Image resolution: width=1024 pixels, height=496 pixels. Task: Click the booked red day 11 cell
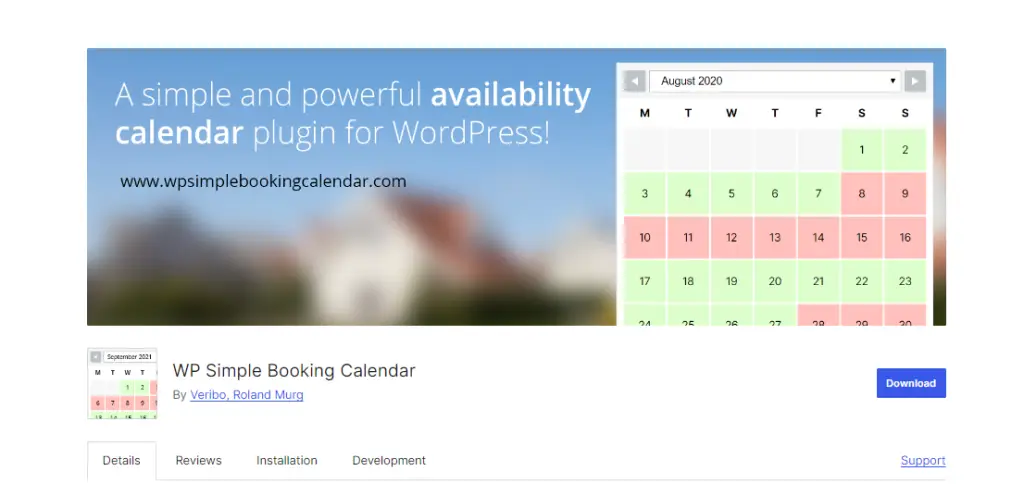688,238
